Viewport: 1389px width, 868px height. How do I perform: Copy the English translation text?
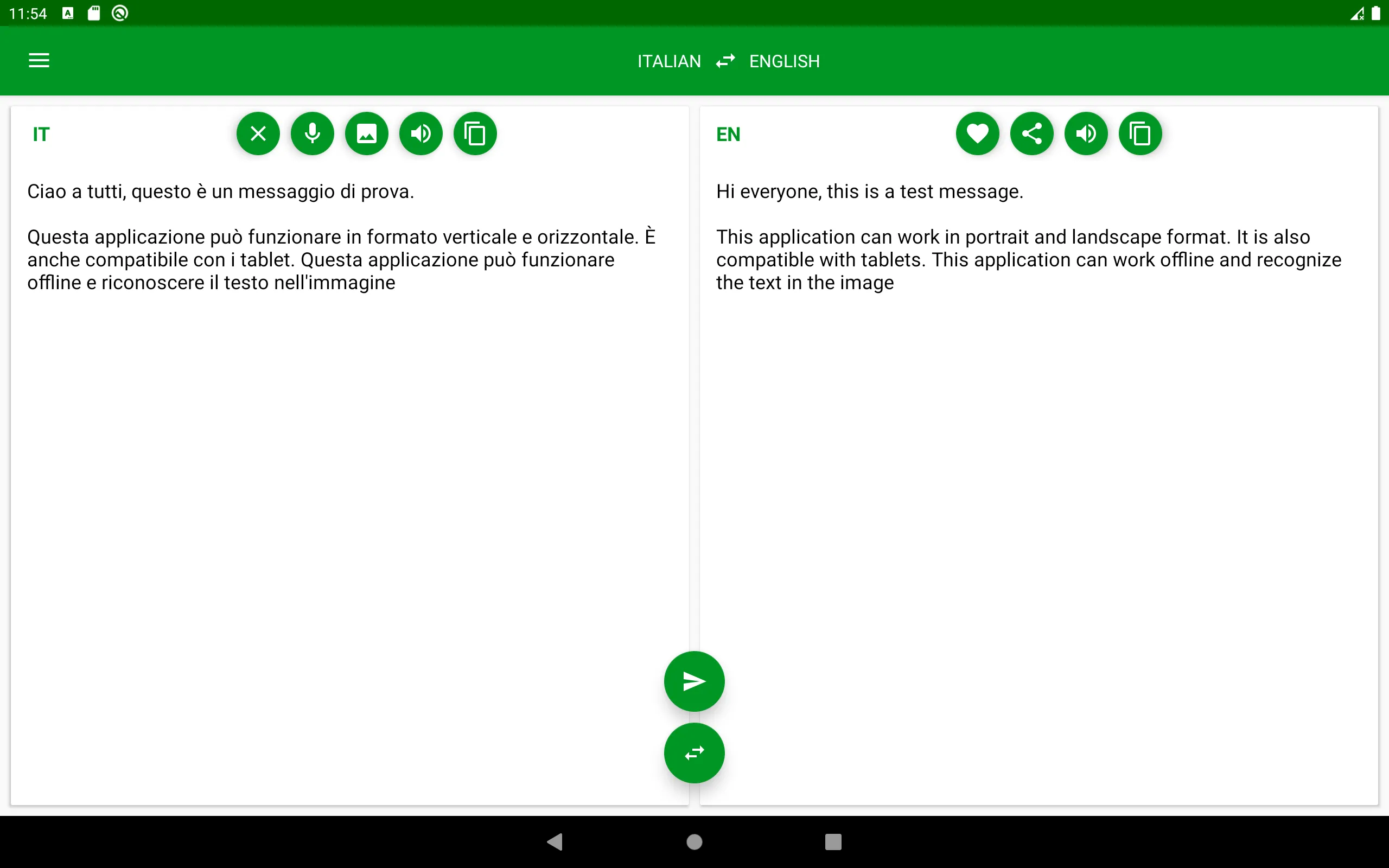coord(1140,134)
